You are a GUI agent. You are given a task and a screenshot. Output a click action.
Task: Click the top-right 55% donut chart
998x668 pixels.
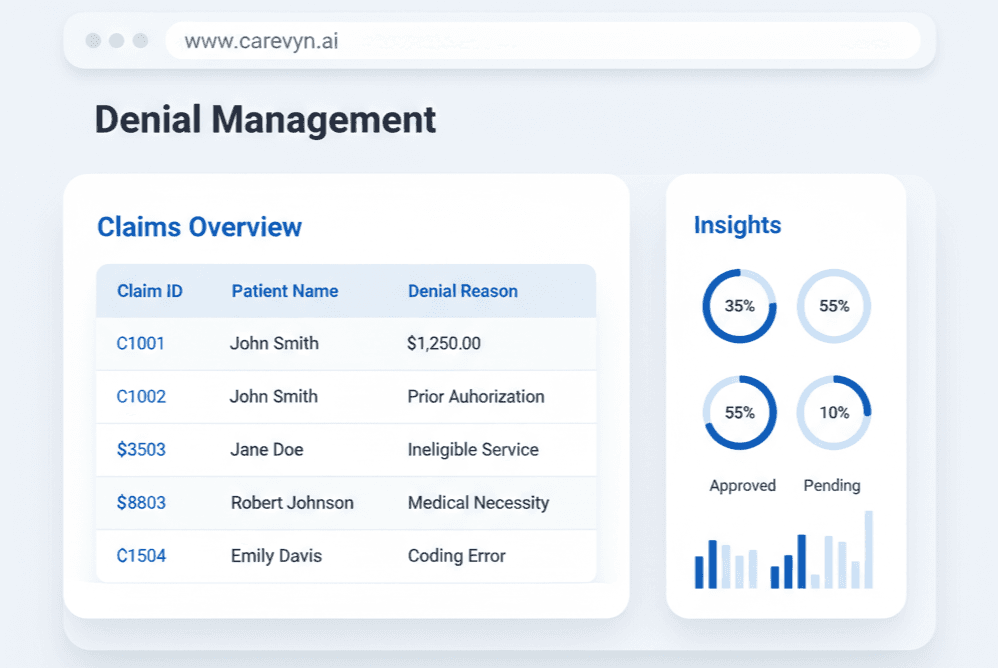pos(833,306)
